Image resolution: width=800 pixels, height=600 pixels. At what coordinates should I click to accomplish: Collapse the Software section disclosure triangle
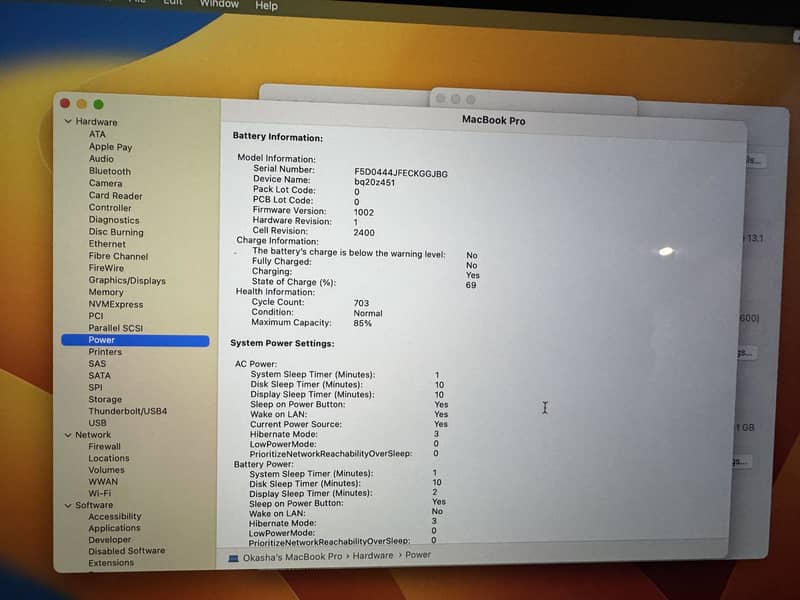click(67, 505)
